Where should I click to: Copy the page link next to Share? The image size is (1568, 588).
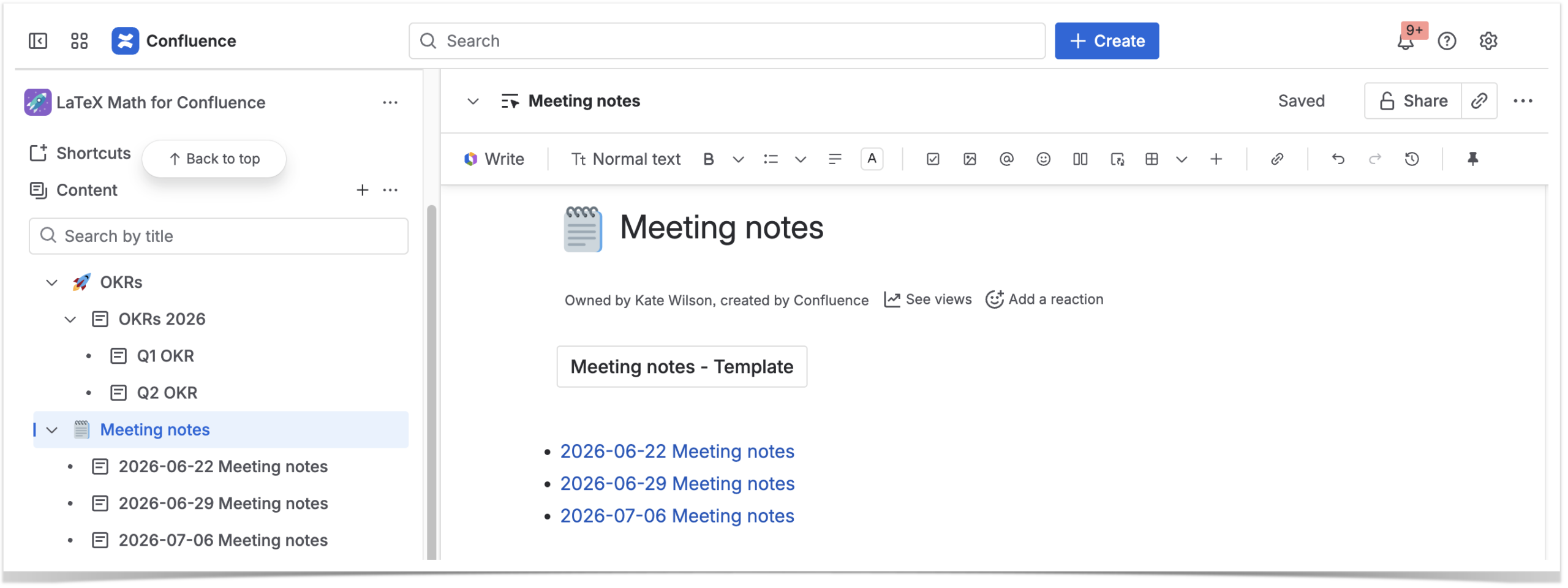click(1479, 101)
